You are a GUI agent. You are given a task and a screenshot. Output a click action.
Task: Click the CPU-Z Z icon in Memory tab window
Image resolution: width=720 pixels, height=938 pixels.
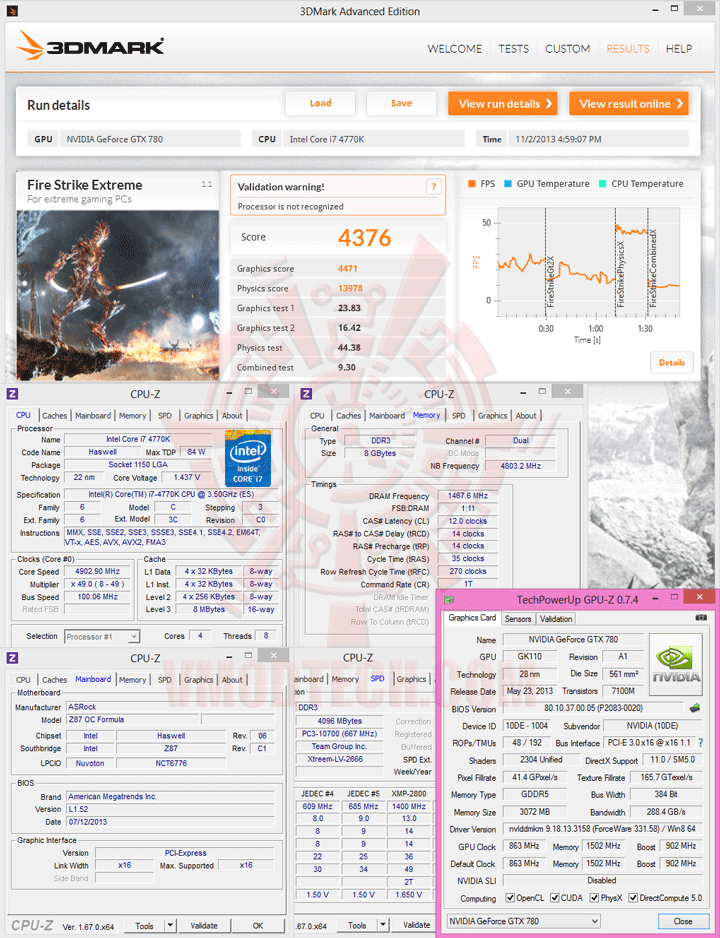click(x=306, y=394)
